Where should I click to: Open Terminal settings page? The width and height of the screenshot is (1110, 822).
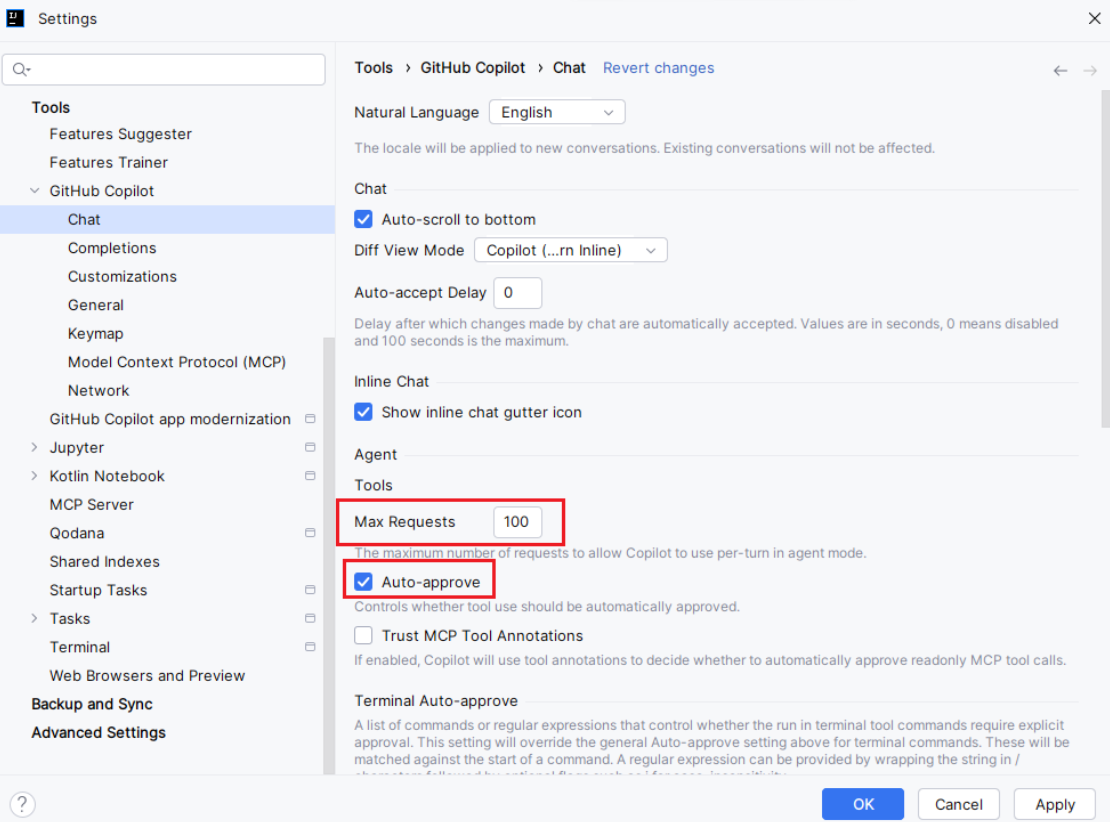[79, 647]
